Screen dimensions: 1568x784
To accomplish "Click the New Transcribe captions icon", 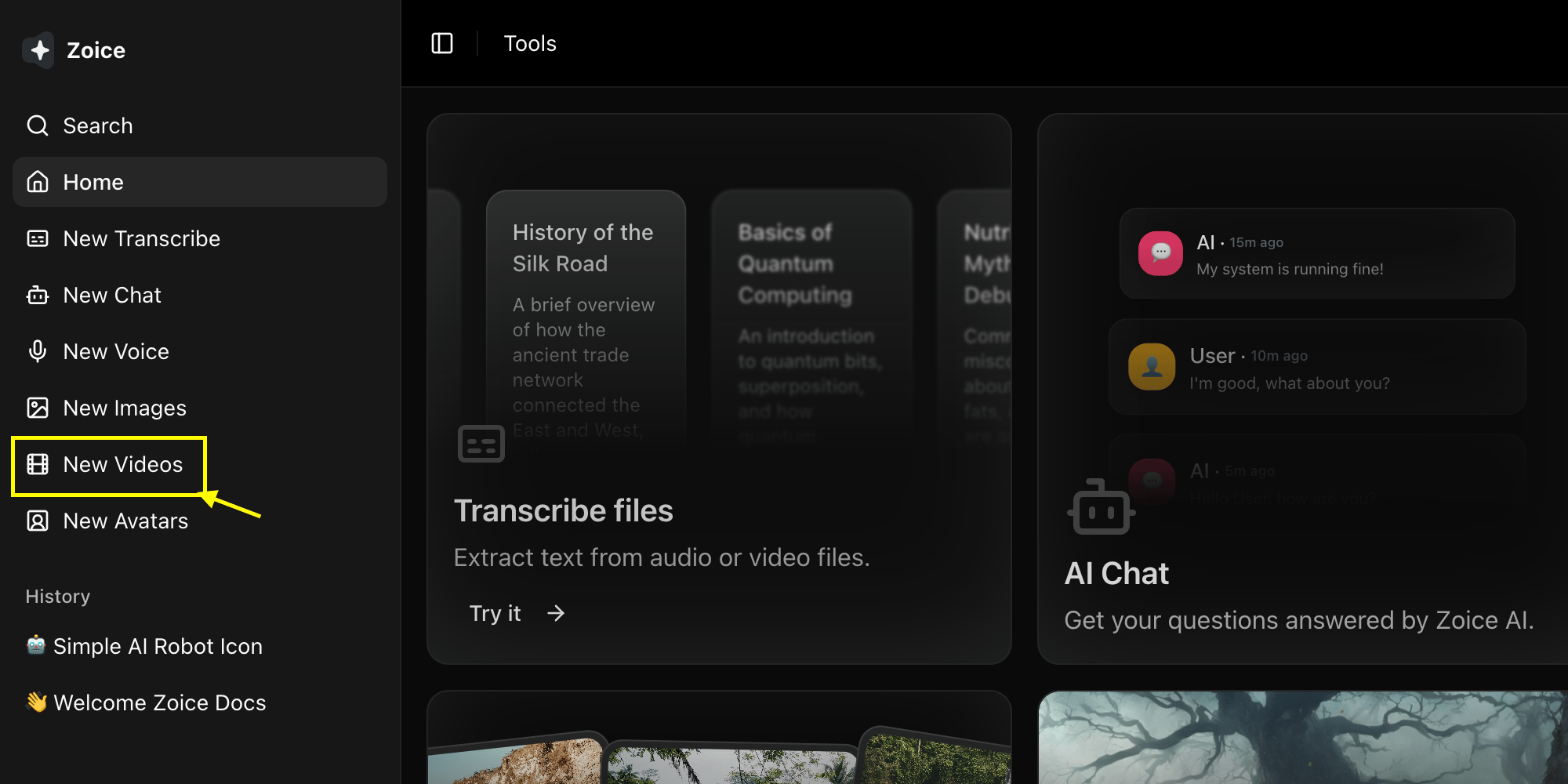I will [x=38, y=238].
